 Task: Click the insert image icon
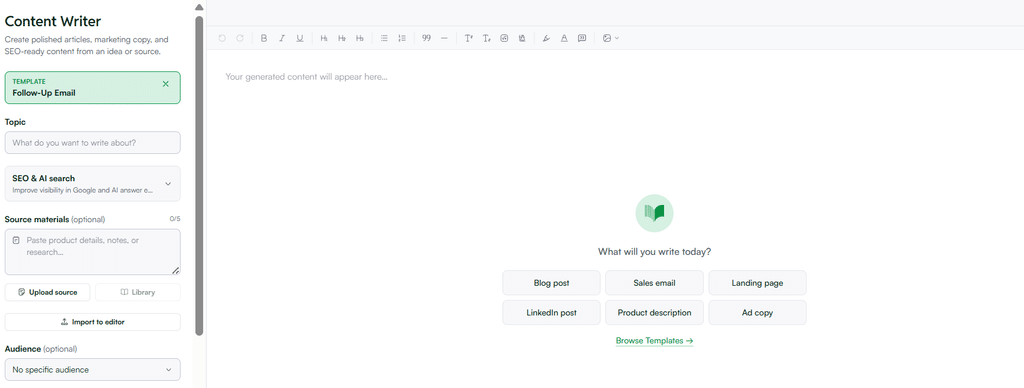[607, 39]
